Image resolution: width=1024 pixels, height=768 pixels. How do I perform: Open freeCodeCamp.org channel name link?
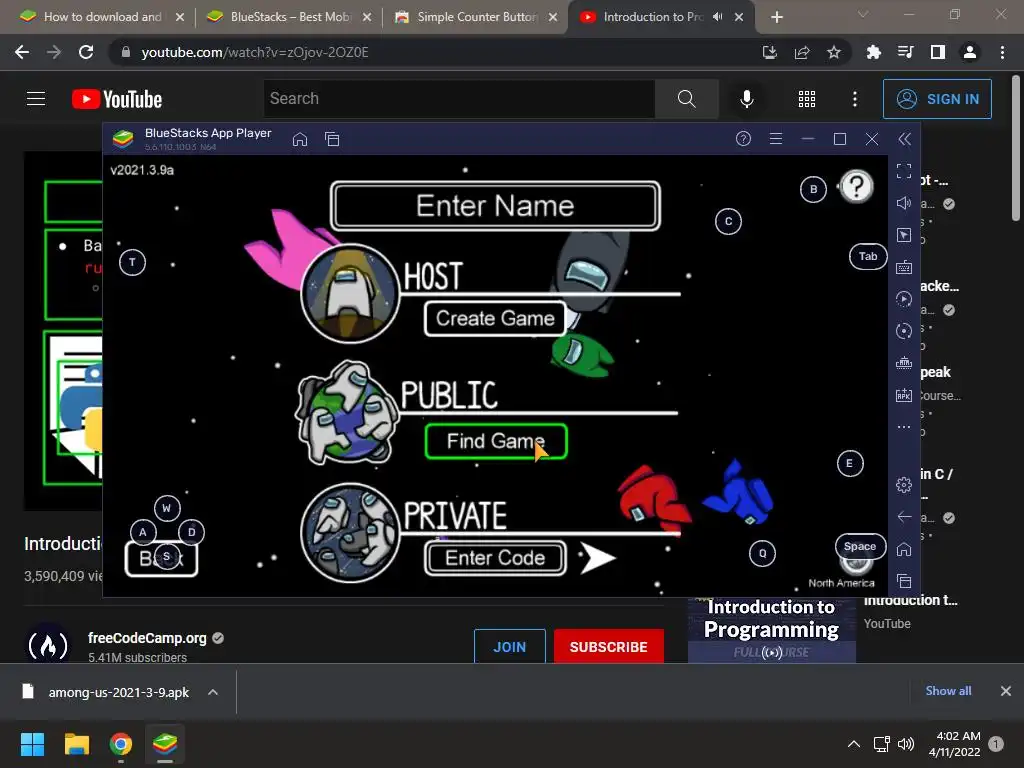tap(147, 638)
